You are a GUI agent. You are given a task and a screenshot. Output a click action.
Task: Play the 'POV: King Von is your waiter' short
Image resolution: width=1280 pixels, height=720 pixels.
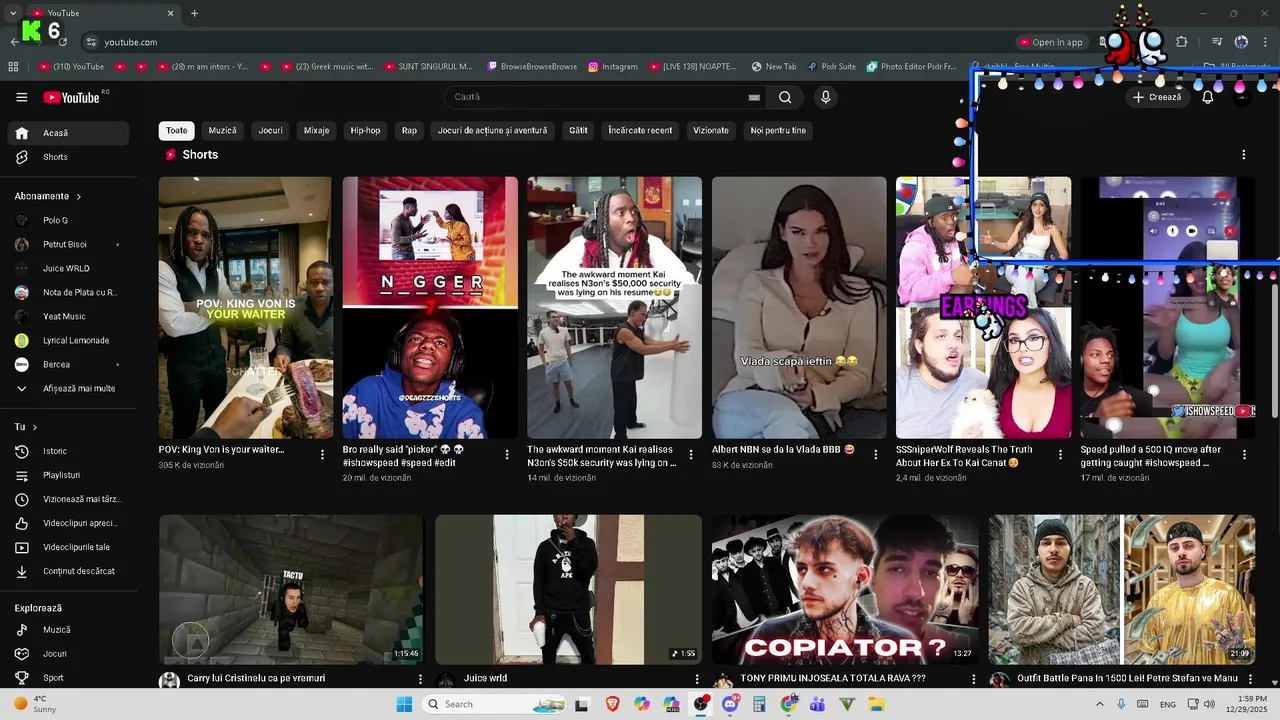(245, 308)
